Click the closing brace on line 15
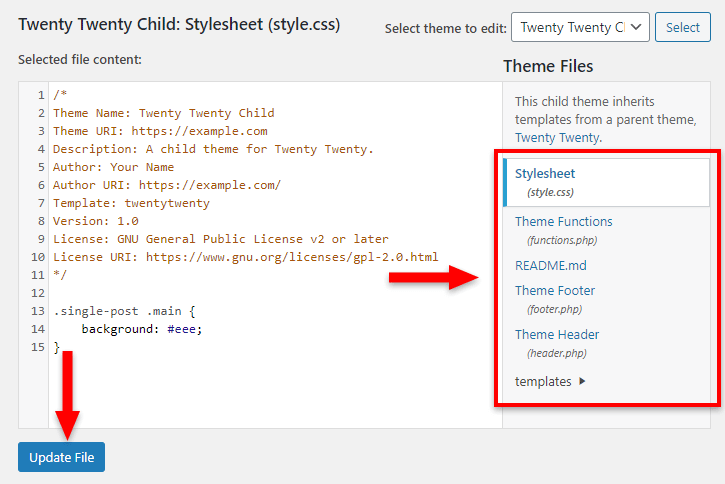Viewport: 725px width, 484px height. pyautogui.click(x=56, y=348)
